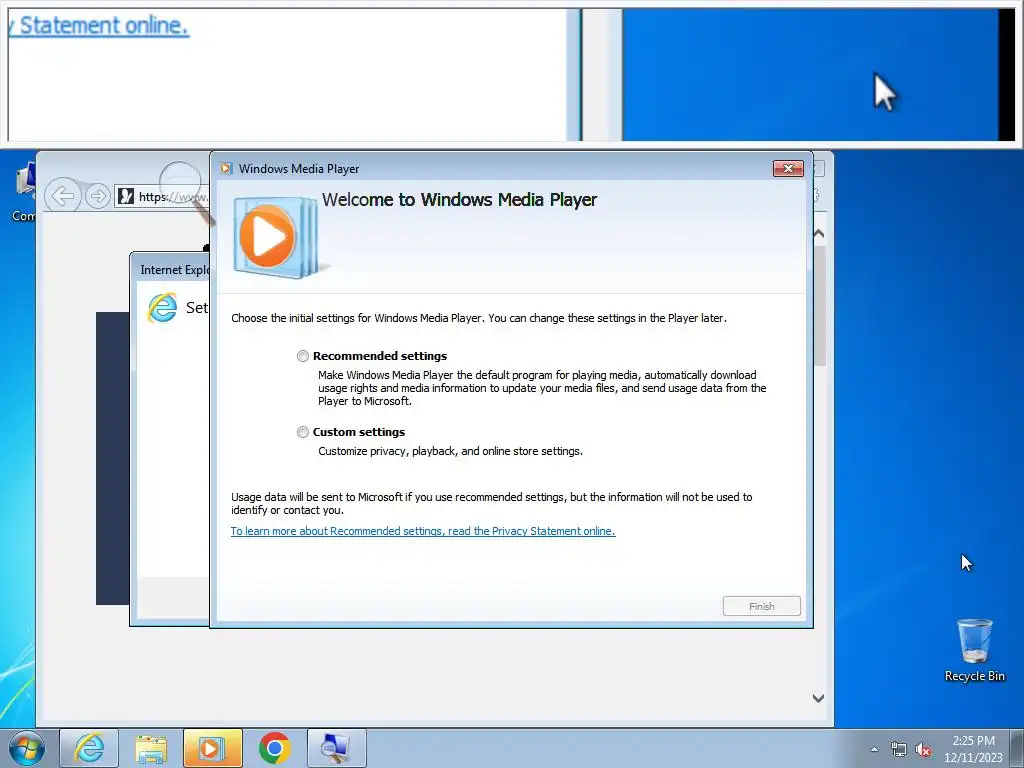Select the Recycle Bin desktop icon

pos(974,650)
